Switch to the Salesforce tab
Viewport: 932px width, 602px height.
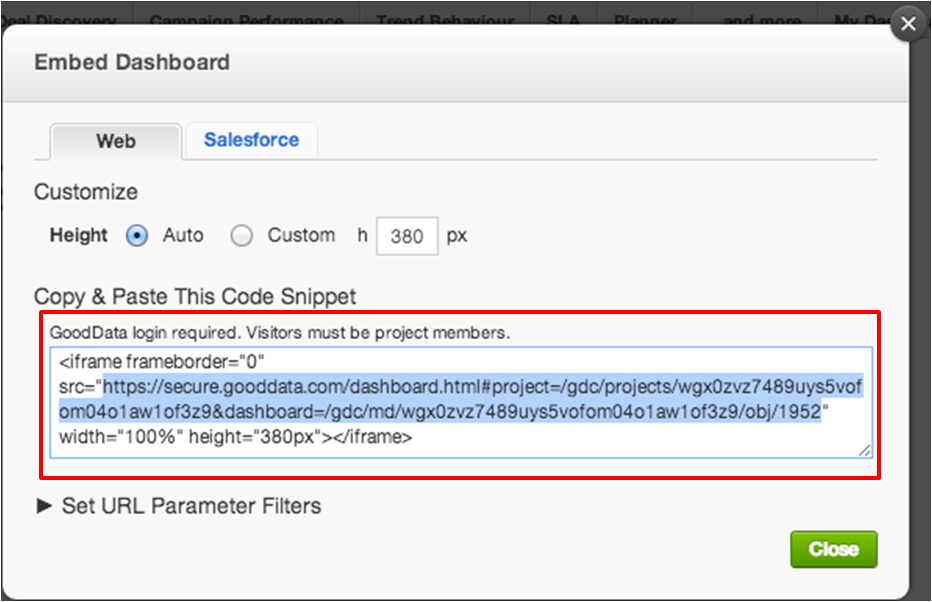coord(251,140)
